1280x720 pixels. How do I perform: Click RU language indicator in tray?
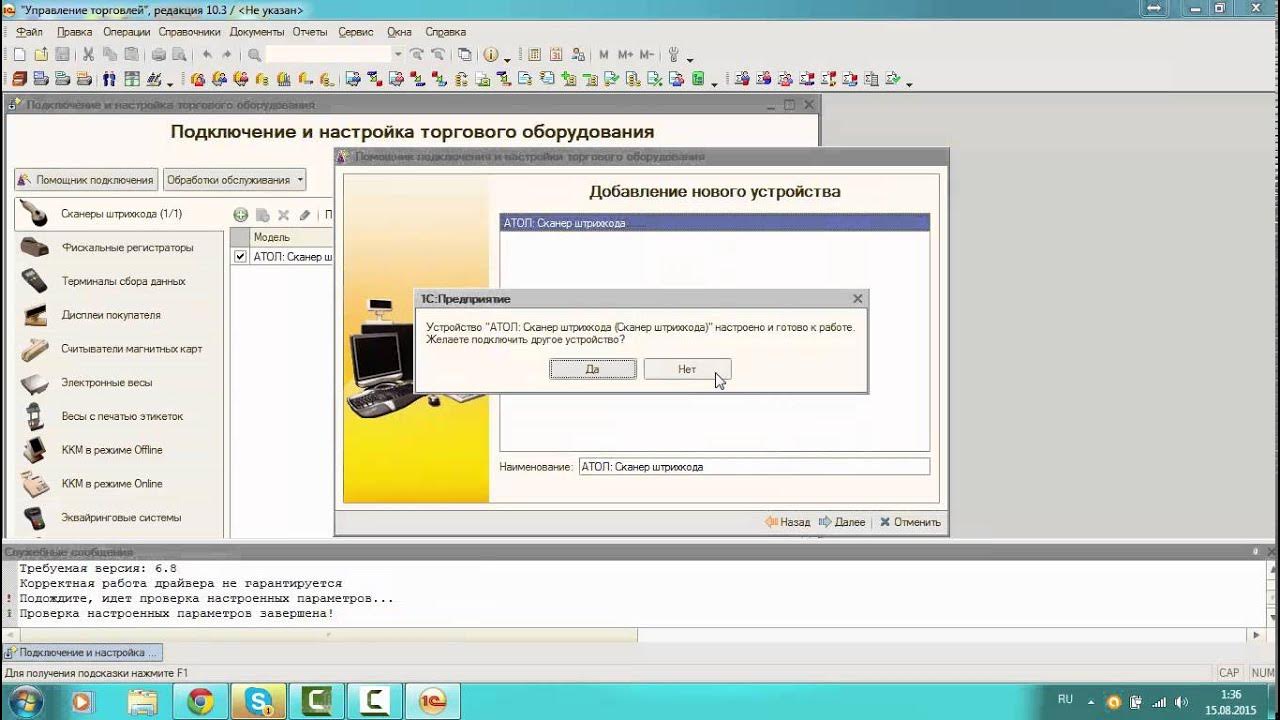tap(1065, 699)
